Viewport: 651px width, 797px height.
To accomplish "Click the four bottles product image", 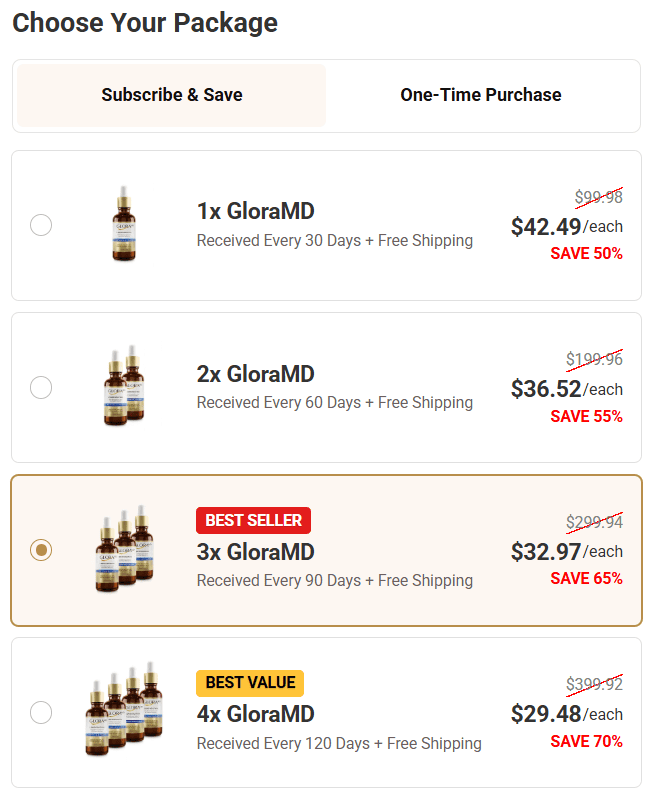I will pos(125,709).
